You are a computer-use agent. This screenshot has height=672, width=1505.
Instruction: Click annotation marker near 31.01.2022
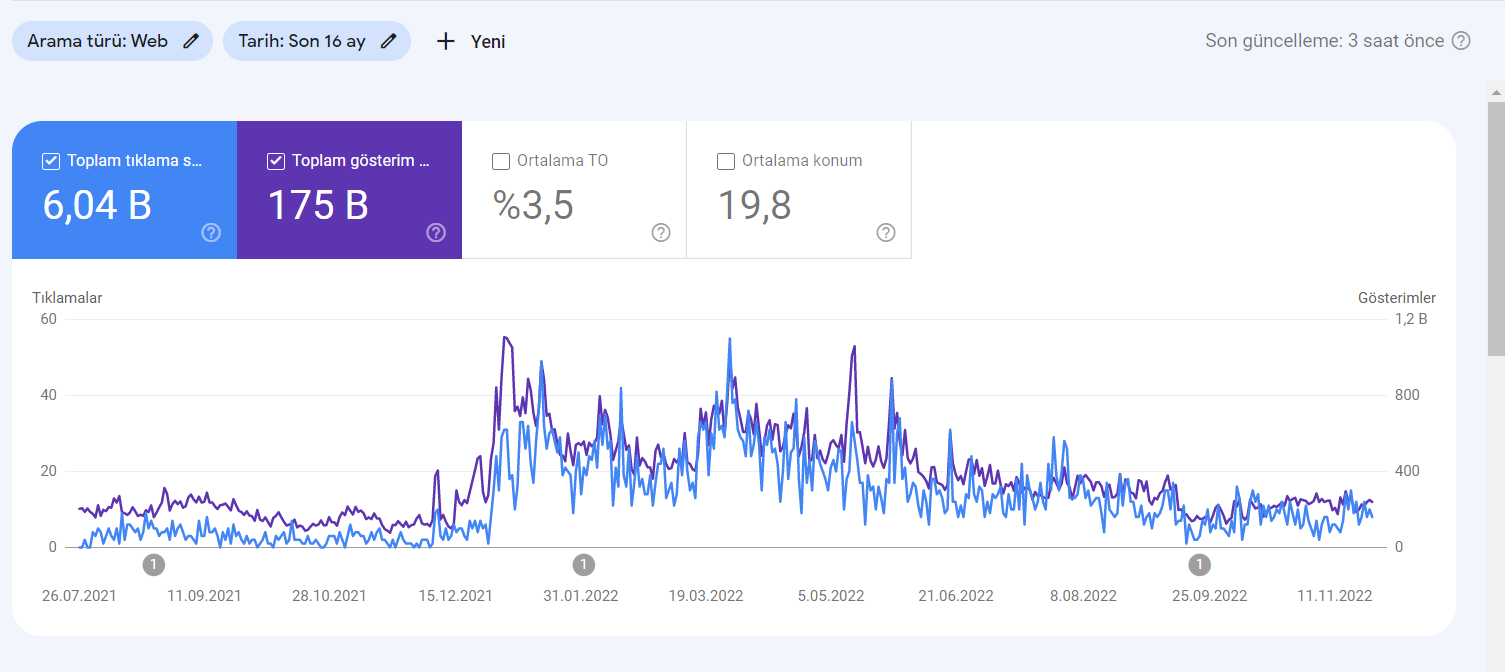coord(584,565)
